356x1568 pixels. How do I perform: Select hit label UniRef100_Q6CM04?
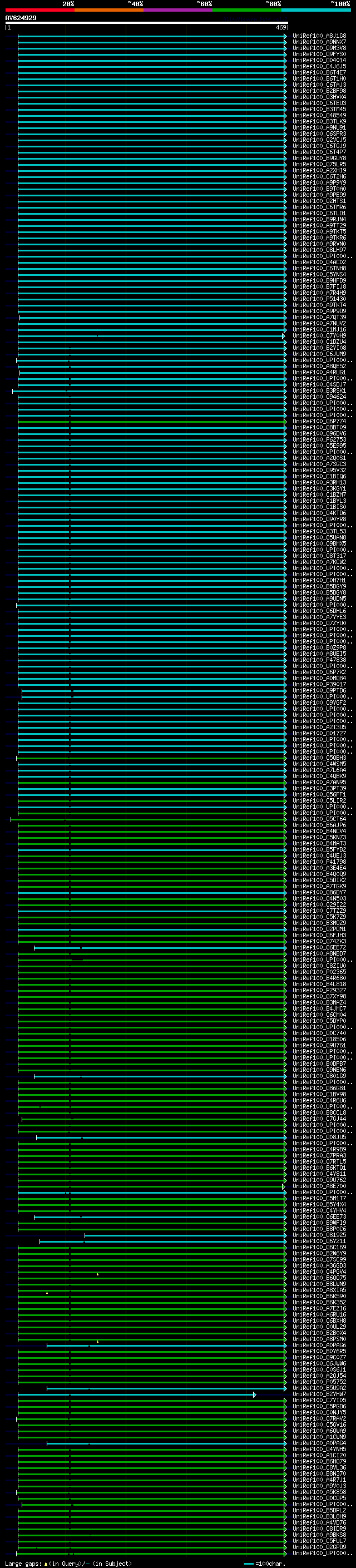tap(319, 1015)
